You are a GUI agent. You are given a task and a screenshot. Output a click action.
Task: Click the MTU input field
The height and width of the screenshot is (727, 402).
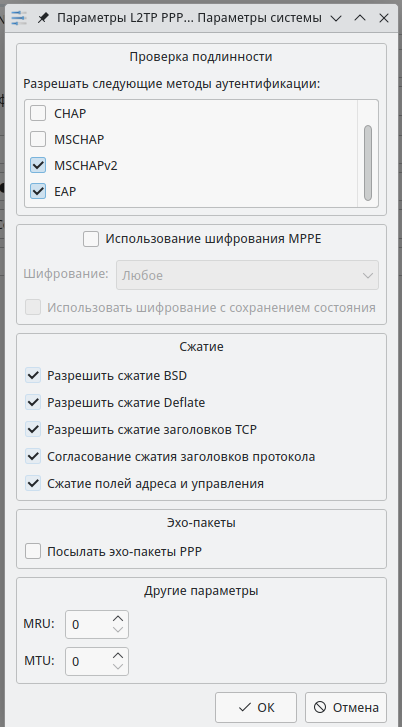tap(97, 662)
